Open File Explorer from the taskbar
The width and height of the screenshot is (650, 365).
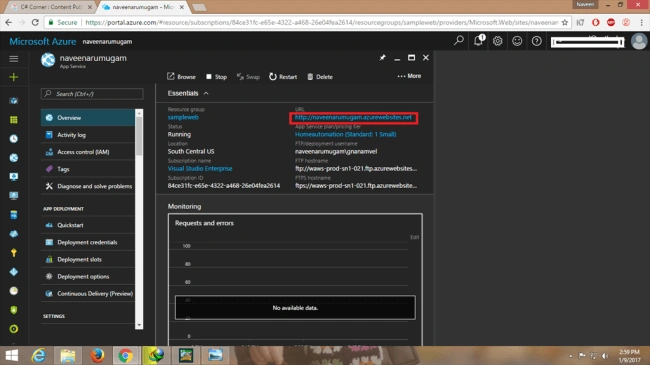[68, 355]
